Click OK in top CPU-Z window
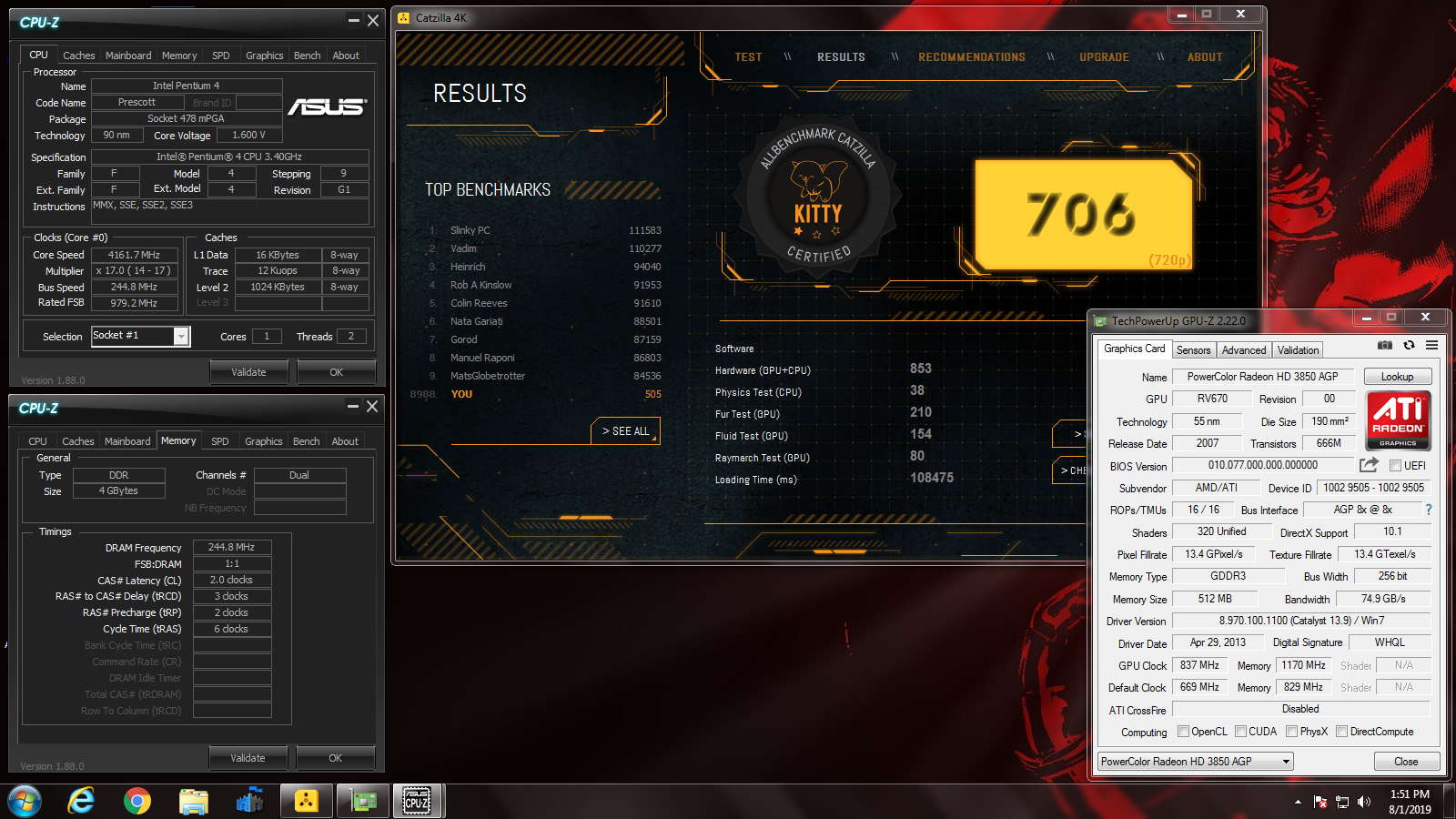 coord(336,372)
